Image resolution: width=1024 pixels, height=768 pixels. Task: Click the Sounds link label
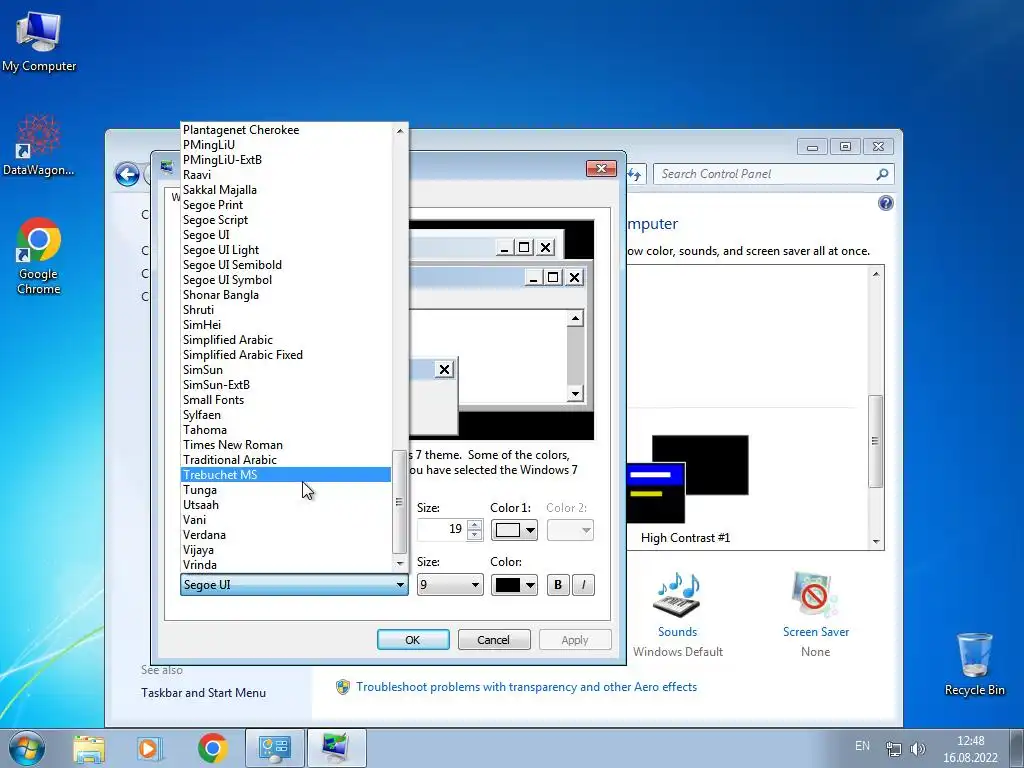(677, 632)
